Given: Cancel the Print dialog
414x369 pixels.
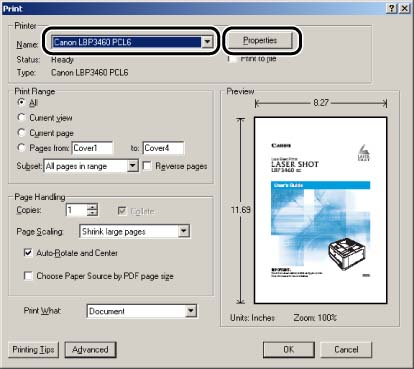Looking at the screenshot, I should click(346, 350).
